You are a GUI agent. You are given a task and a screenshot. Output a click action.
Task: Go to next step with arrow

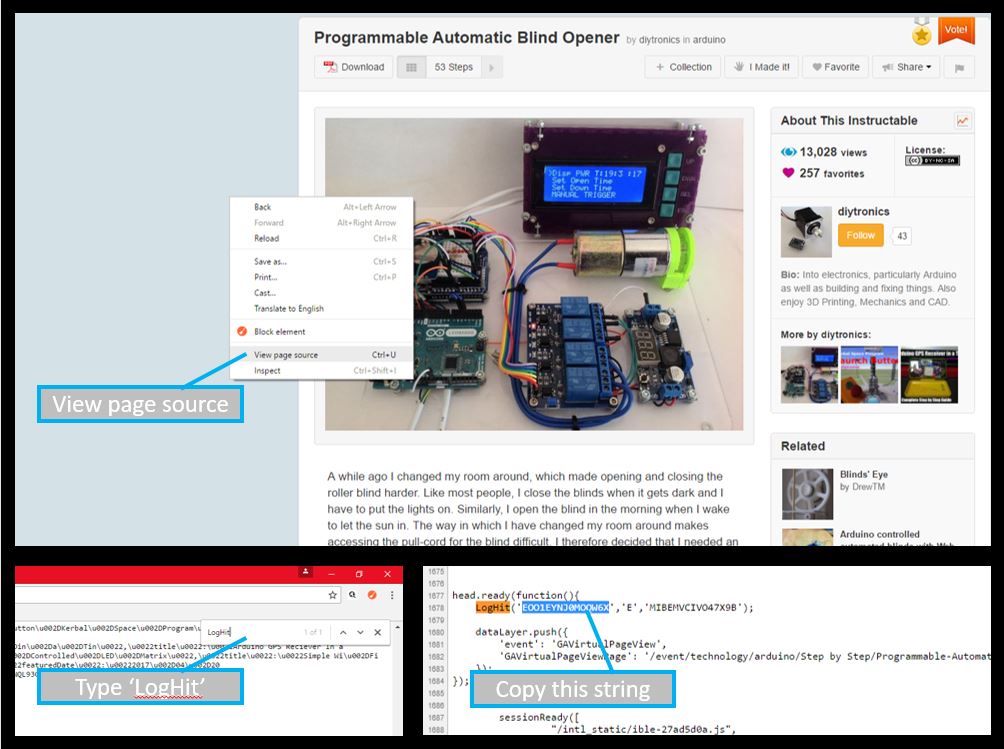coord(492,67)
